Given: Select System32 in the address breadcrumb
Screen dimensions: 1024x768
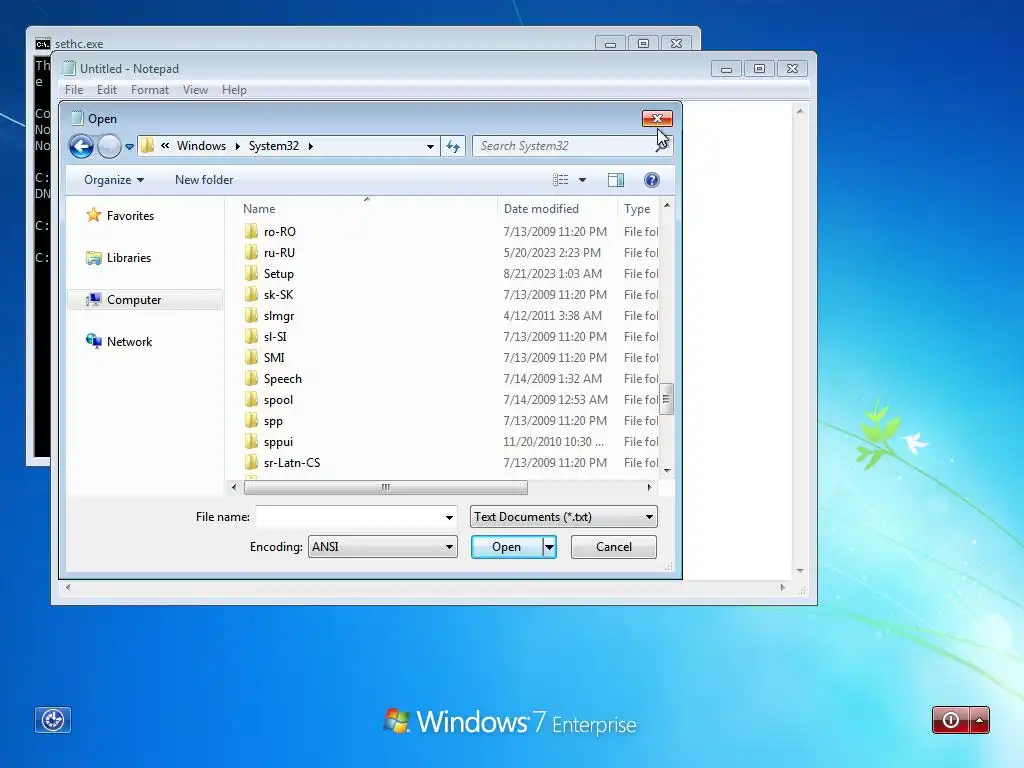Looking at the screenshot, I should [x=274, y=146].
